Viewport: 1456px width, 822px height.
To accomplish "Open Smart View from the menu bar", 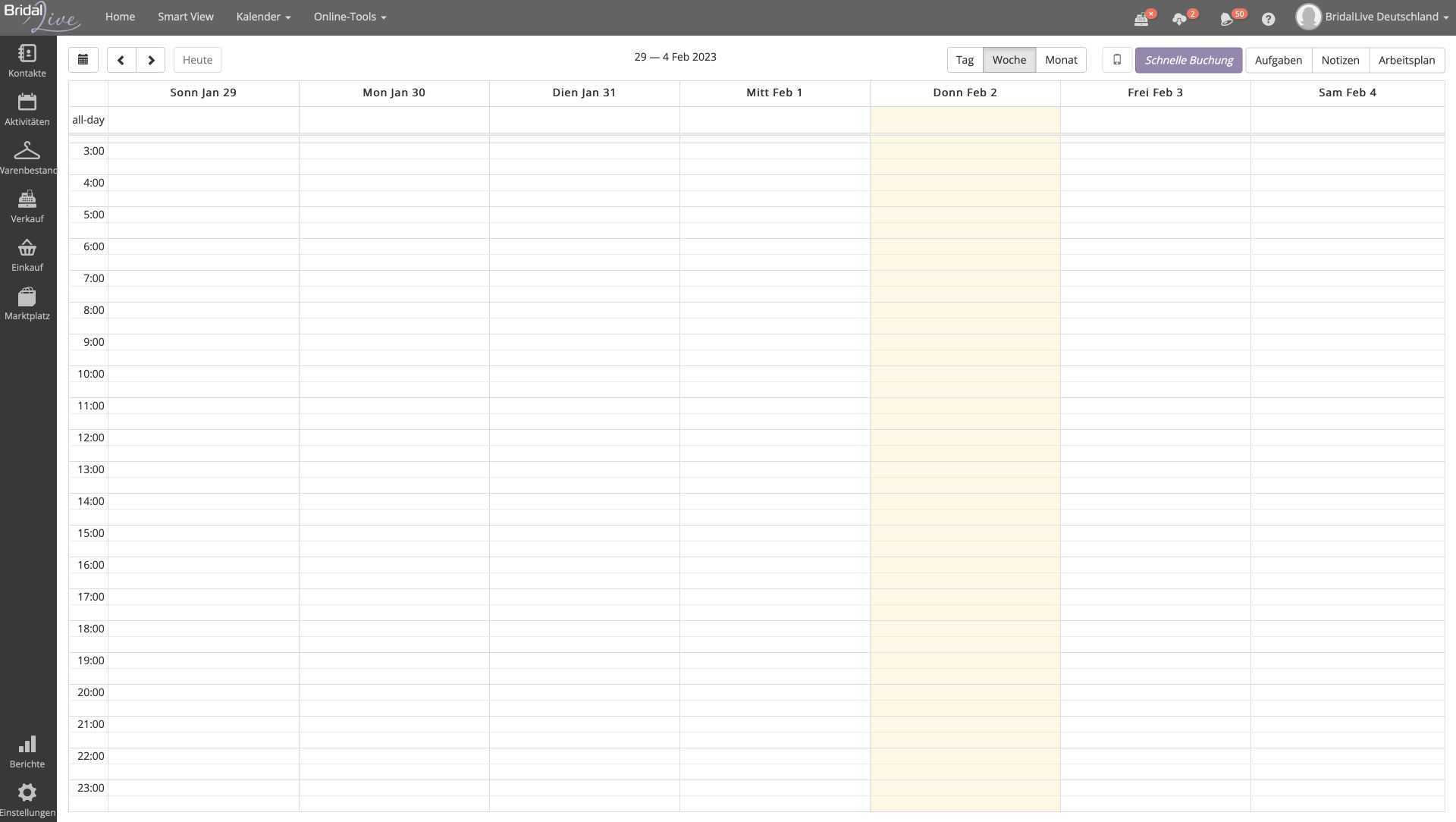I will 185,16.
